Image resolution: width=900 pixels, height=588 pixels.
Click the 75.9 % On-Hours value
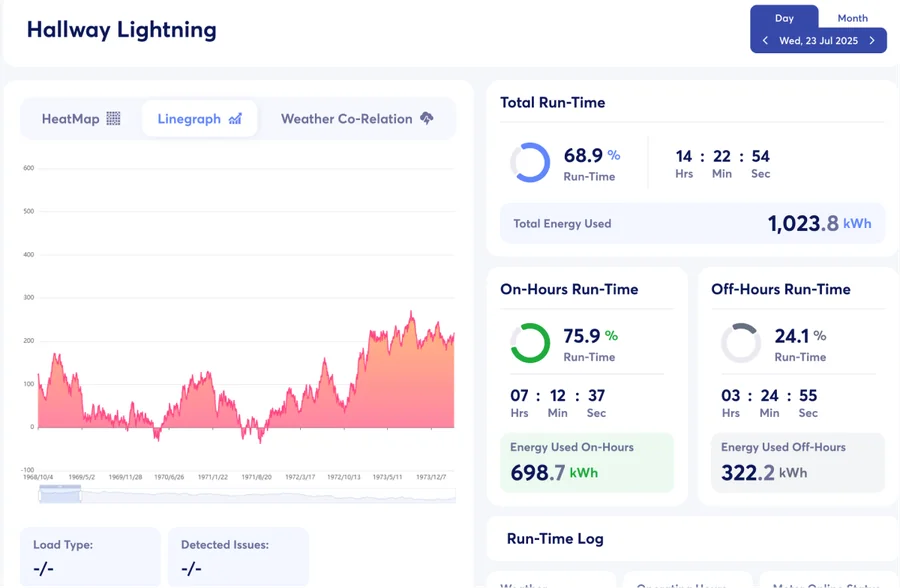(x=591, y=336)
